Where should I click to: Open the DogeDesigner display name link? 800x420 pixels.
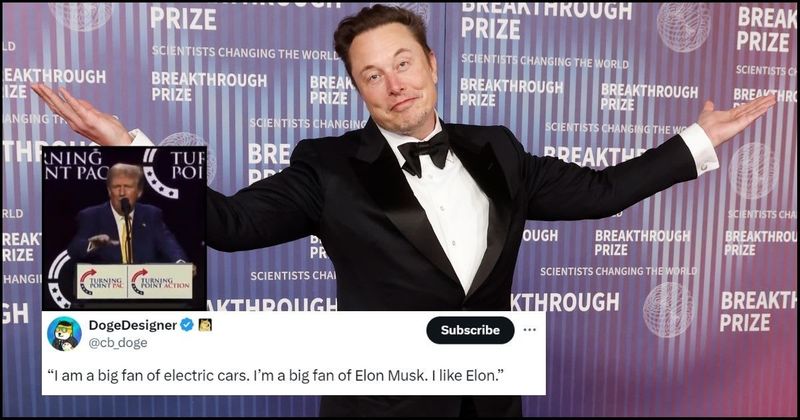point(133,325)
